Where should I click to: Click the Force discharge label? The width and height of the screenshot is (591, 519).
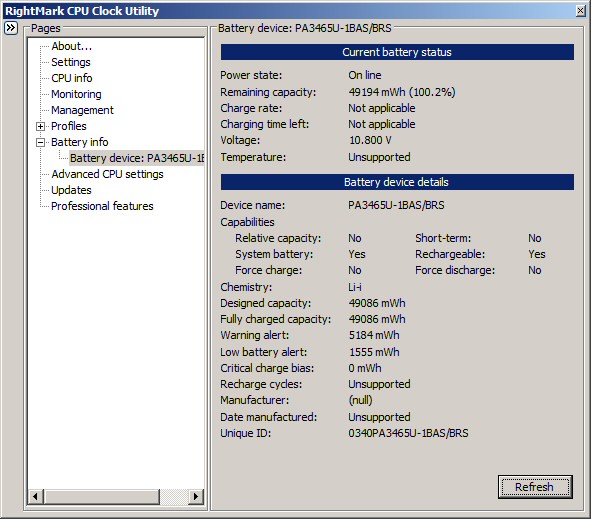[455, 270]
